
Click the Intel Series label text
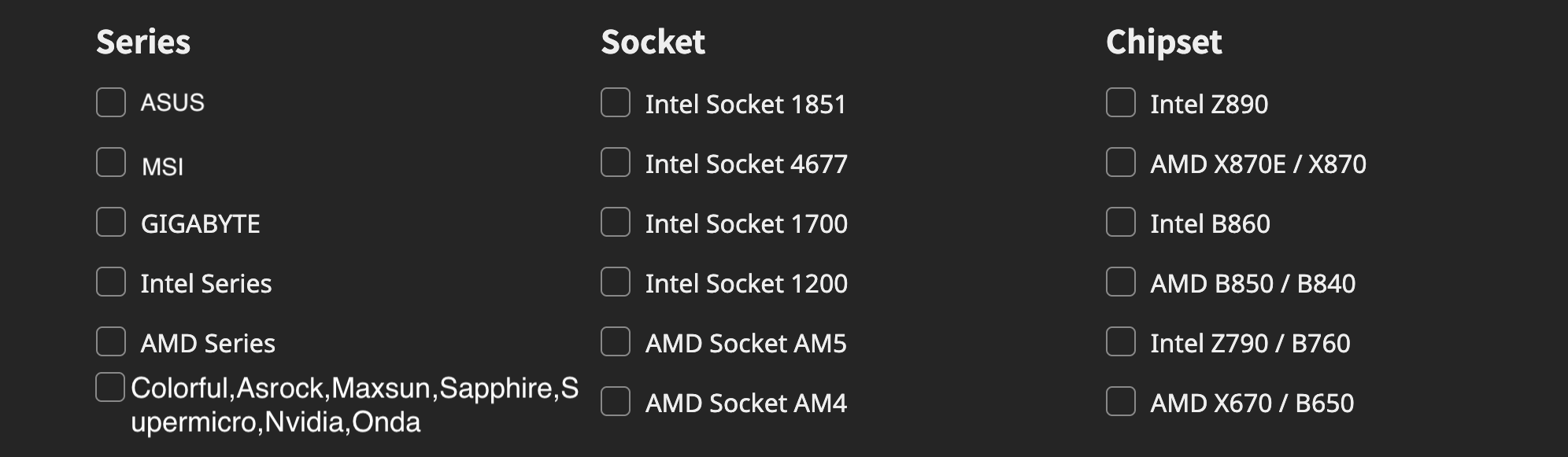206,284
